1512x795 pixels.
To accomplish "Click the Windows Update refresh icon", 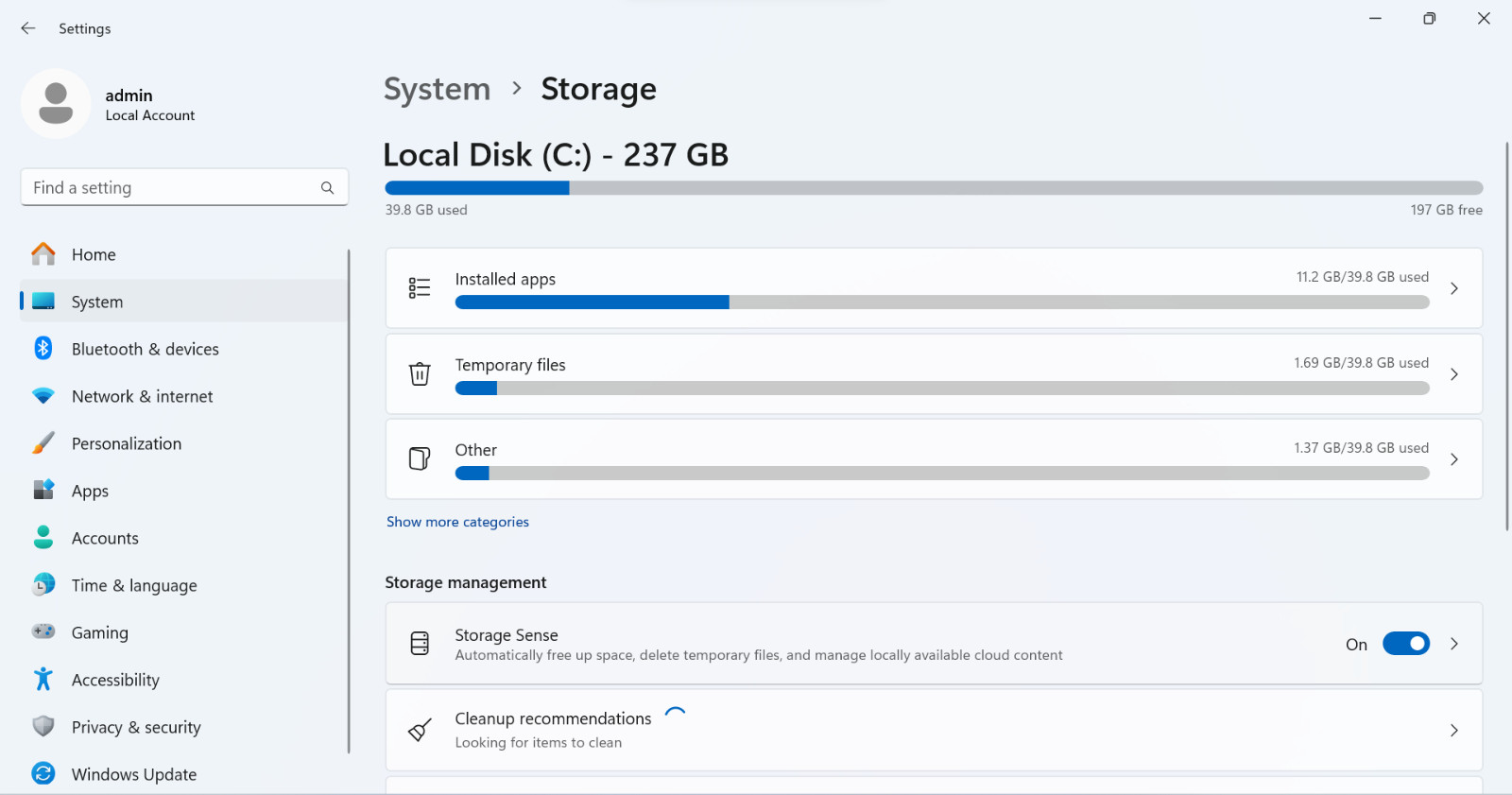I will pyautogui.click(x=43, y=773).
